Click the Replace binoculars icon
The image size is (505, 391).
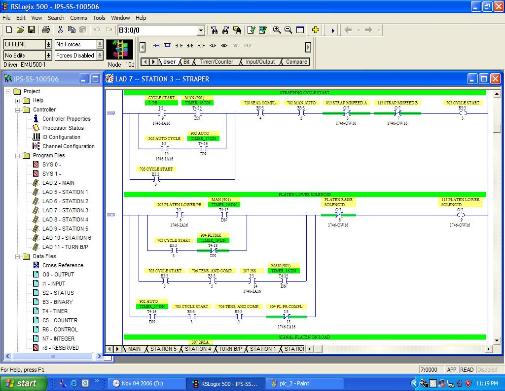[x=237, y=30]
